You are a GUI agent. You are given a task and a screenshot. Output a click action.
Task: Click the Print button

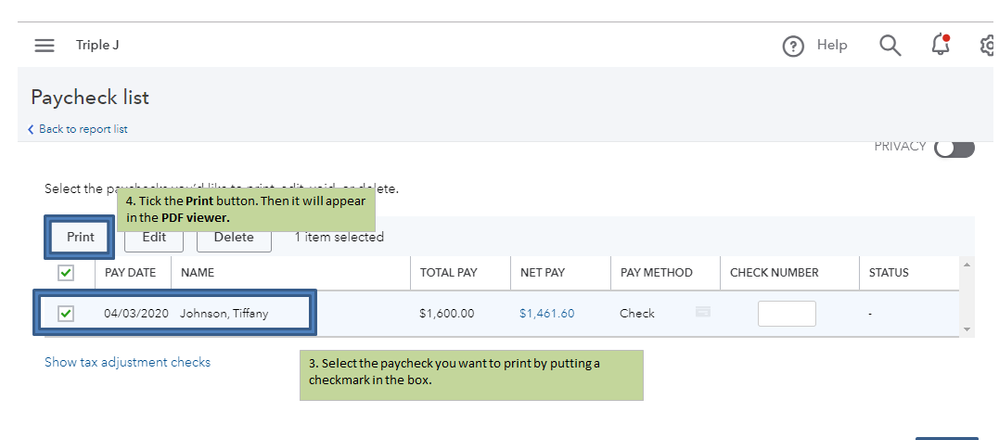click(80, 237)
